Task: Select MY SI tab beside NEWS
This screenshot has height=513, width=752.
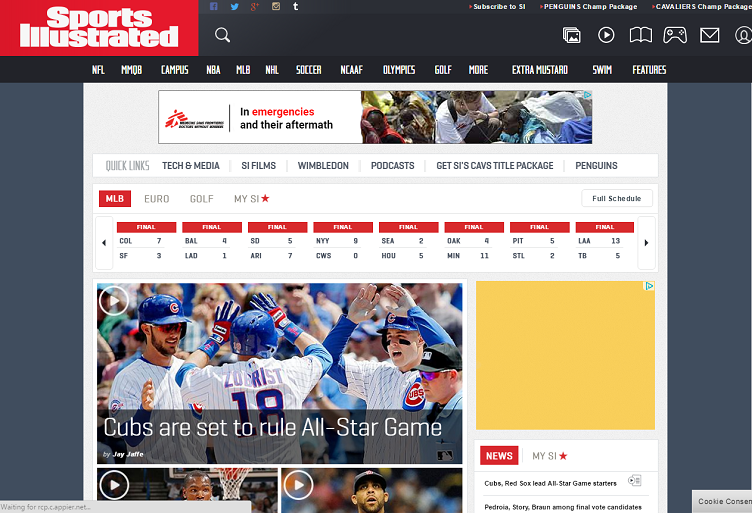Action: 550,456
